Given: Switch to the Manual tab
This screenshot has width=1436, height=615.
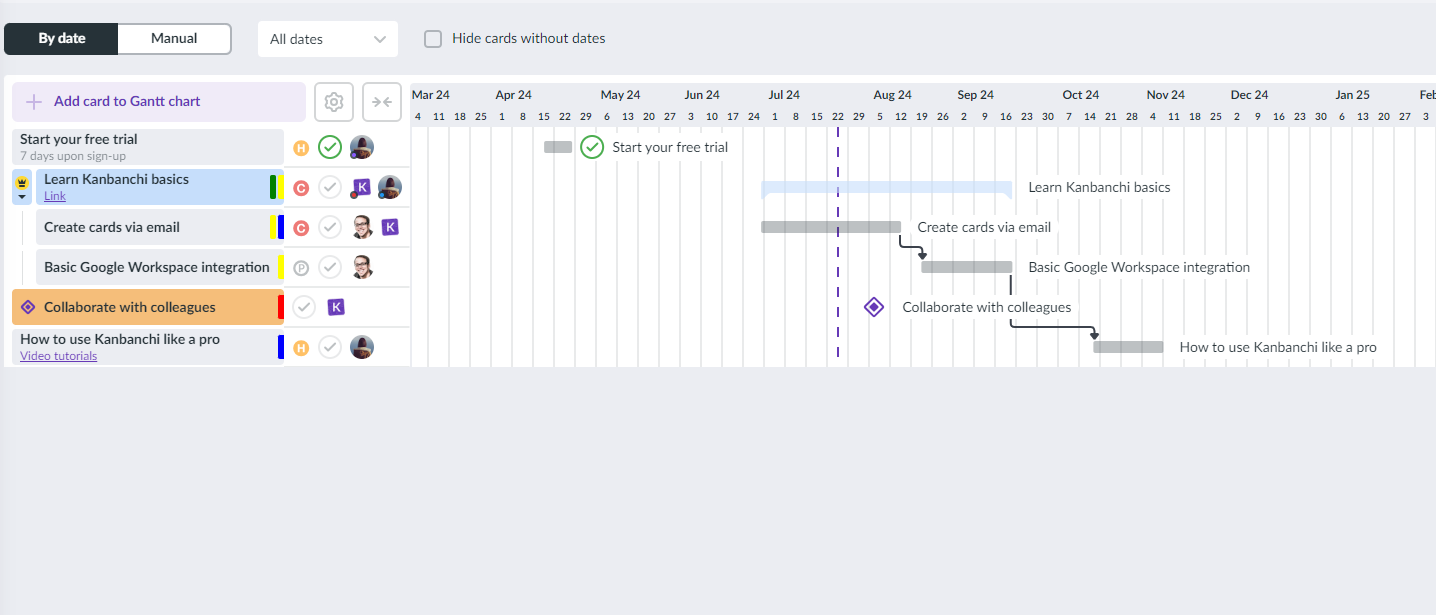Looking at the screenshot, I should [174, 39].
